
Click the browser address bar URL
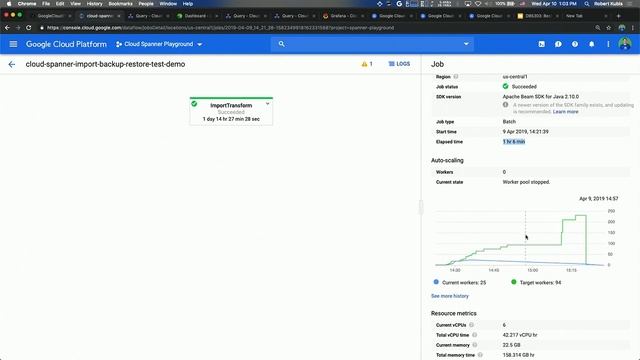coord(220,28)
